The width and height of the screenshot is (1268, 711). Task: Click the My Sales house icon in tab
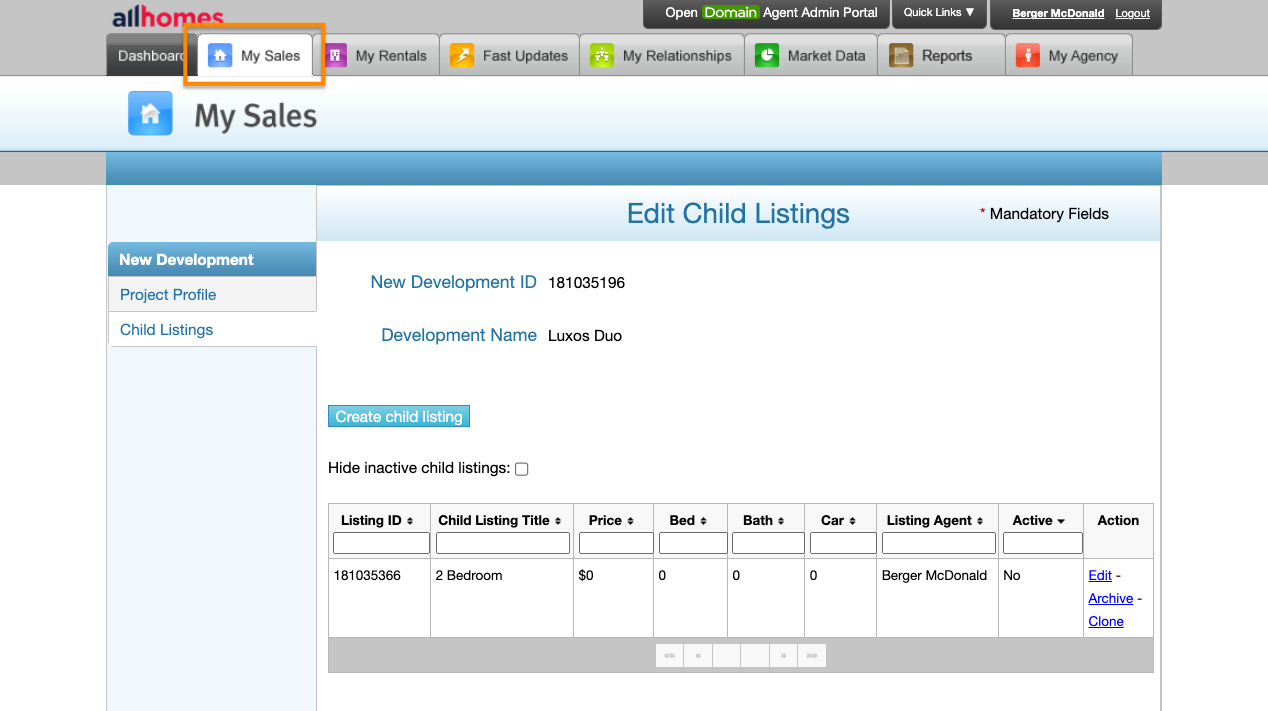coord(220,56)
